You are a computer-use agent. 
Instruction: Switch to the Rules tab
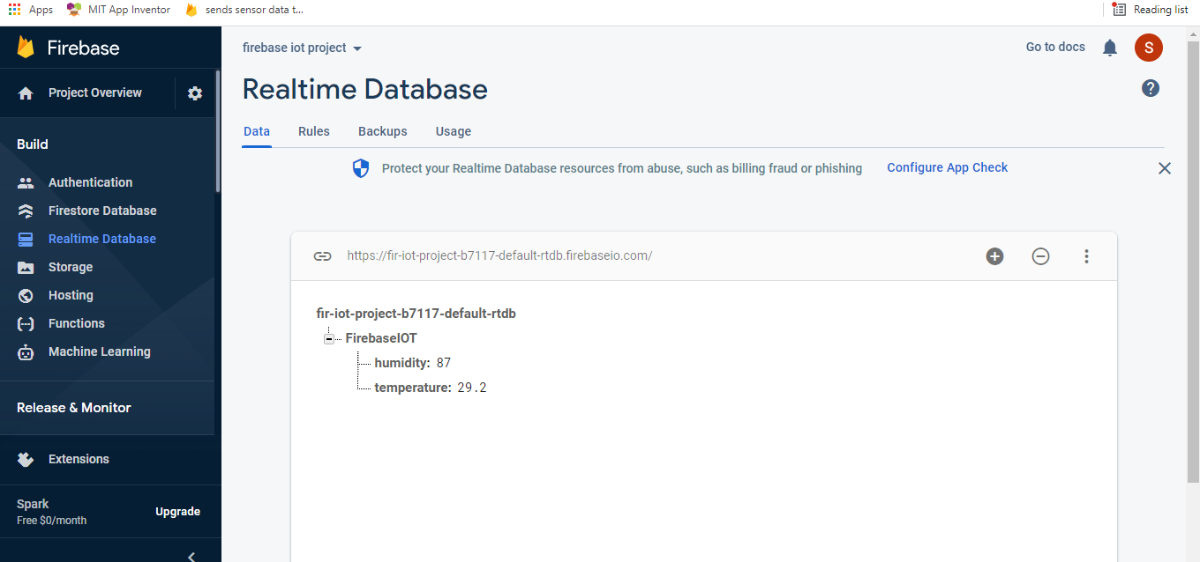point(314,131)
